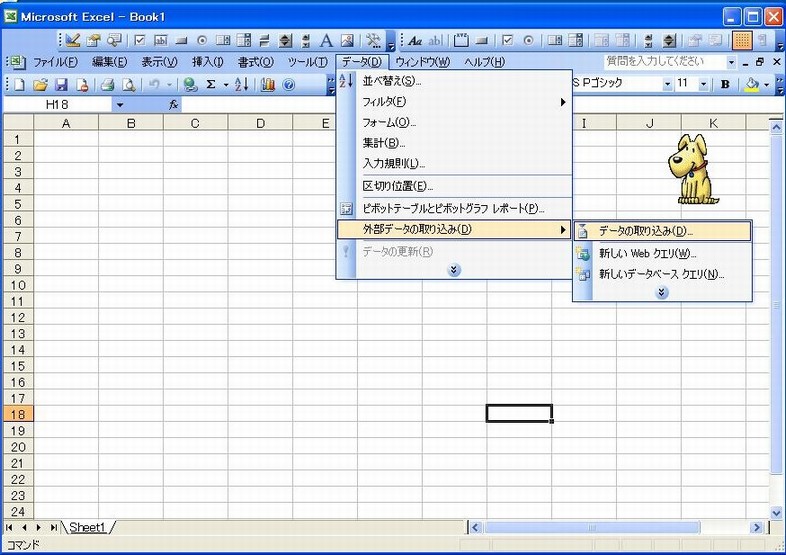Screen dimensions: 786x555
Task: Open the ヘルプ(H) menu
Action: 484,62
